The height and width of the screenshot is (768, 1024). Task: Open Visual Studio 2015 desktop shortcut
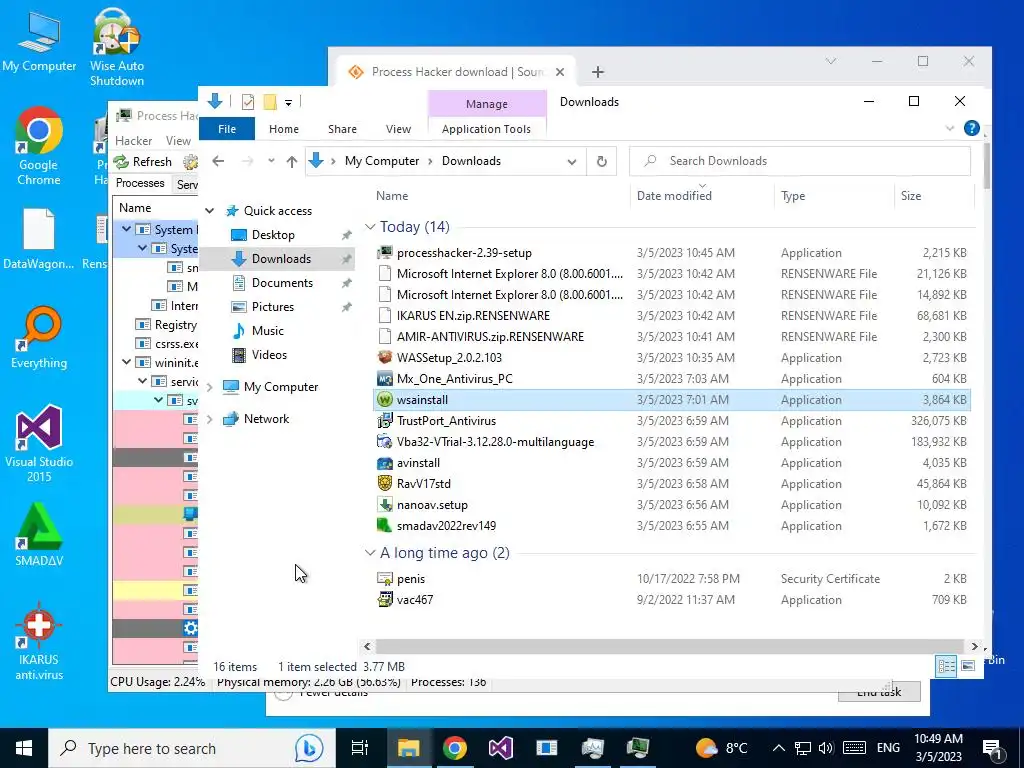39,443
